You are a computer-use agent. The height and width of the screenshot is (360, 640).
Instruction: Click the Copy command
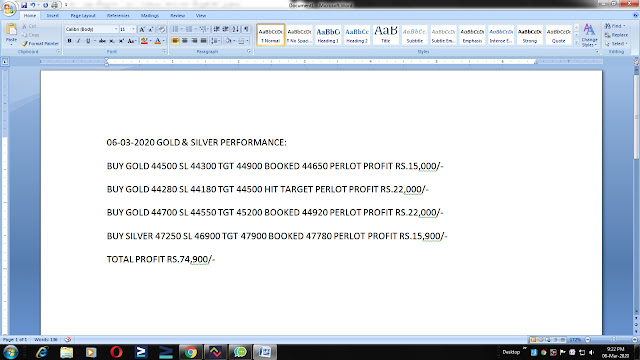(31, 35)
